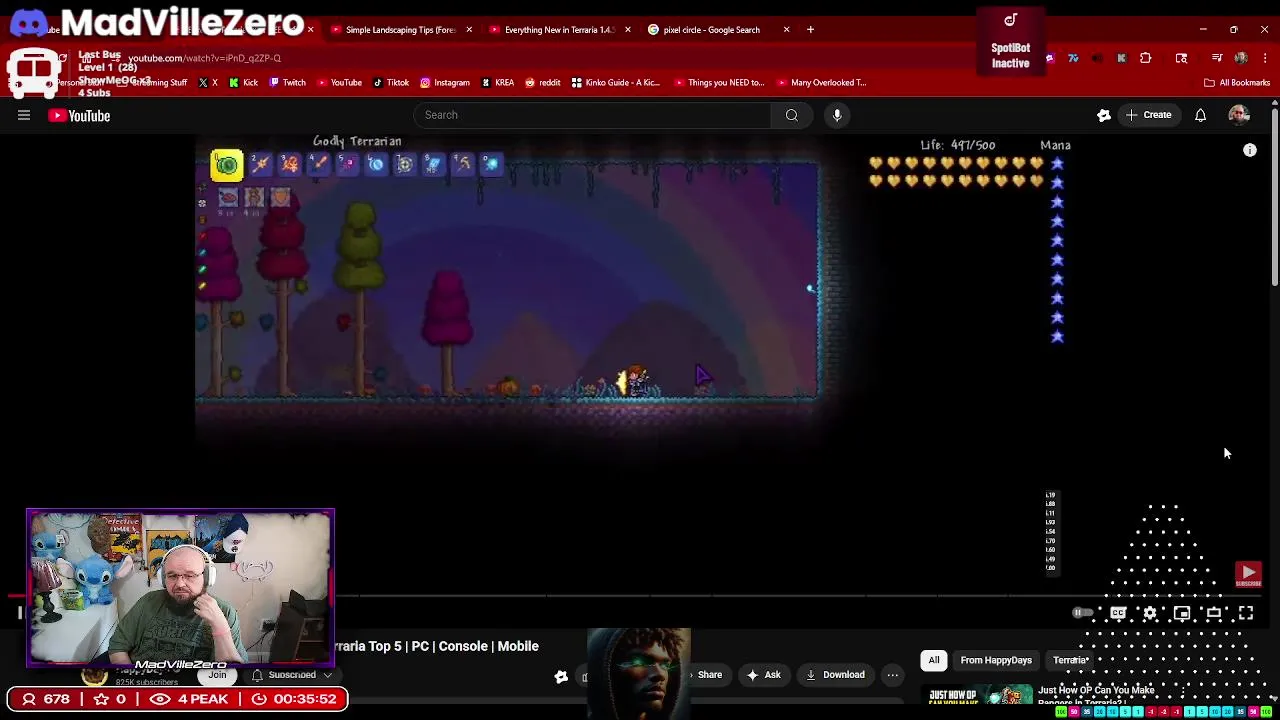Open the X bookmark
1280x720 pixels.
click(208, 83)
